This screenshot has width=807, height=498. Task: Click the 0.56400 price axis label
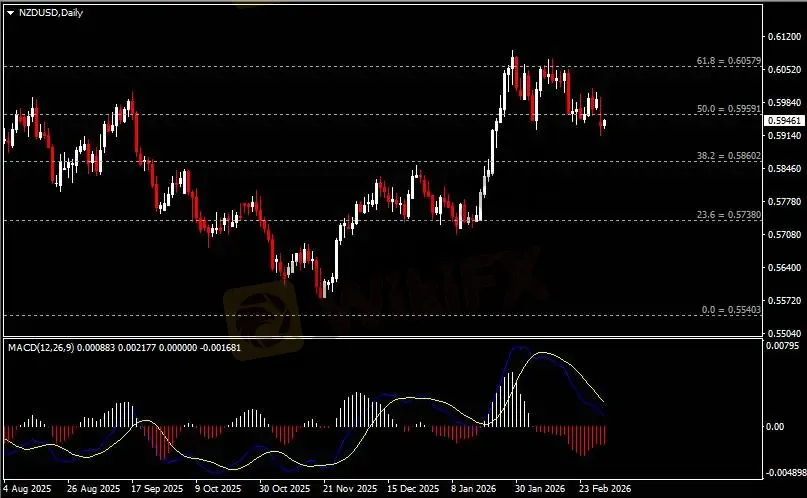pyautogui.click(x=784, y=268)
